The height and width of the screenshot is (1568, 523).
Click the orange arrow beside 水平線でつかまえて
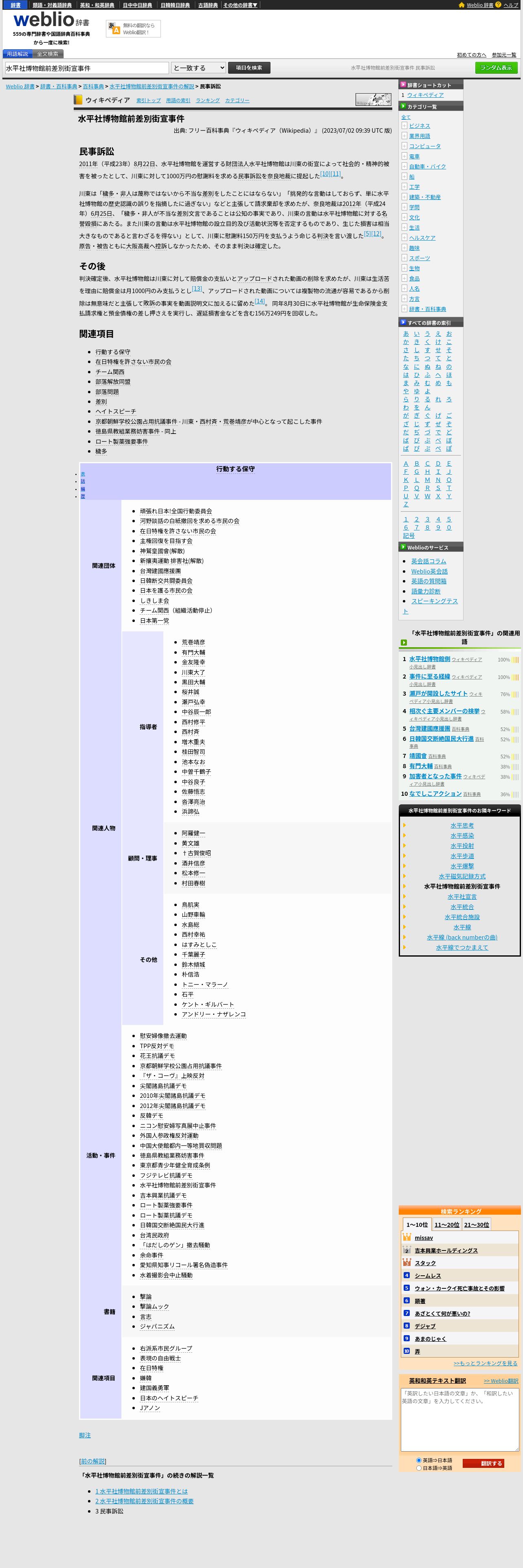[x=404, y=947]
